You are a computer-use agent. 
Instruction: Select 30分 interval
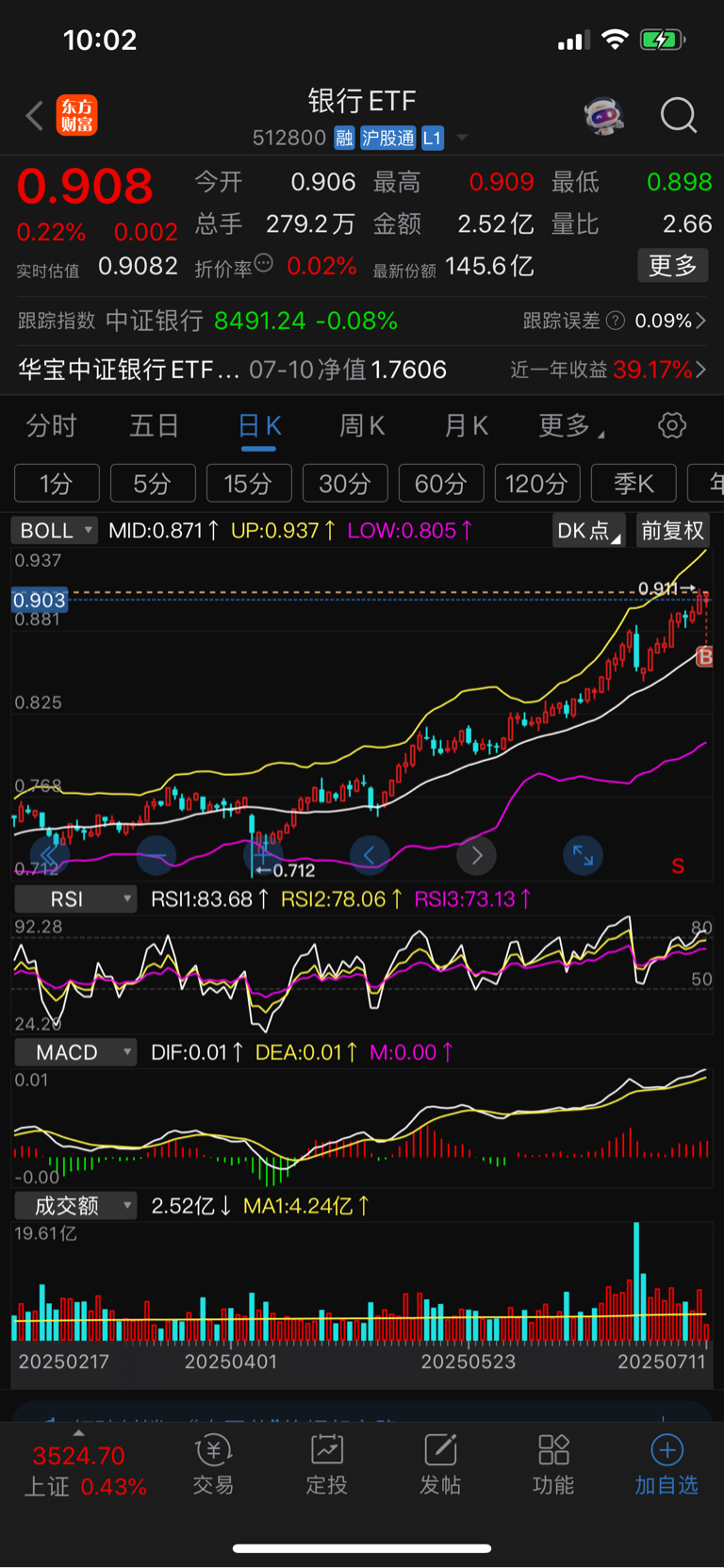click(345, 484)
